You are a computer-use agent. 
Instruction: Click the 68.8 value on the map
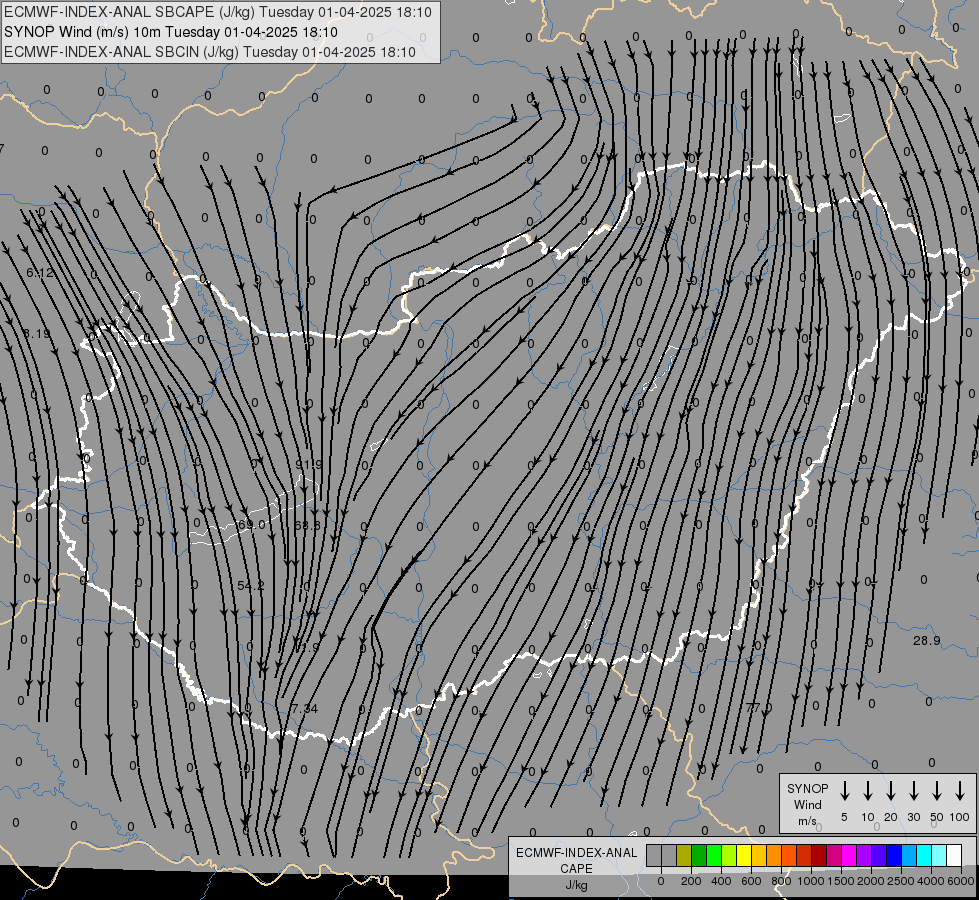pyautogui.click(x=307, y=525)
